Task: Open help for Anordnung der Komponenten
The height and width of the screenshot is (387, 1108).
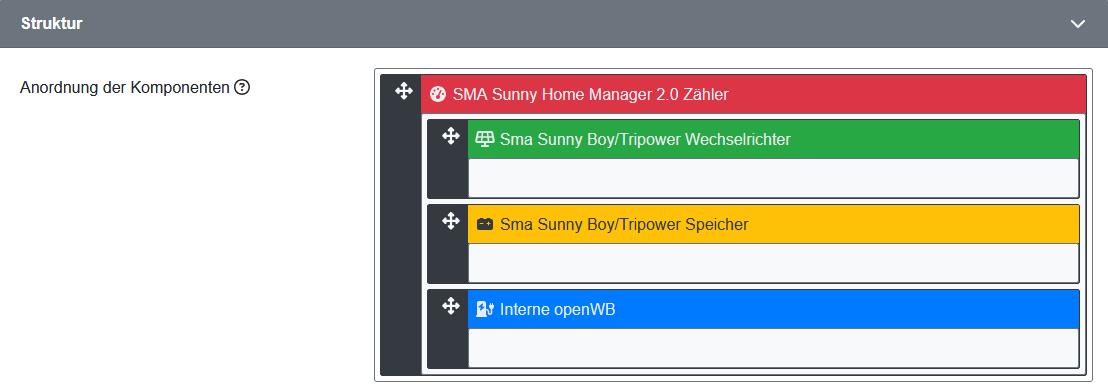Action: coord(242,88)
